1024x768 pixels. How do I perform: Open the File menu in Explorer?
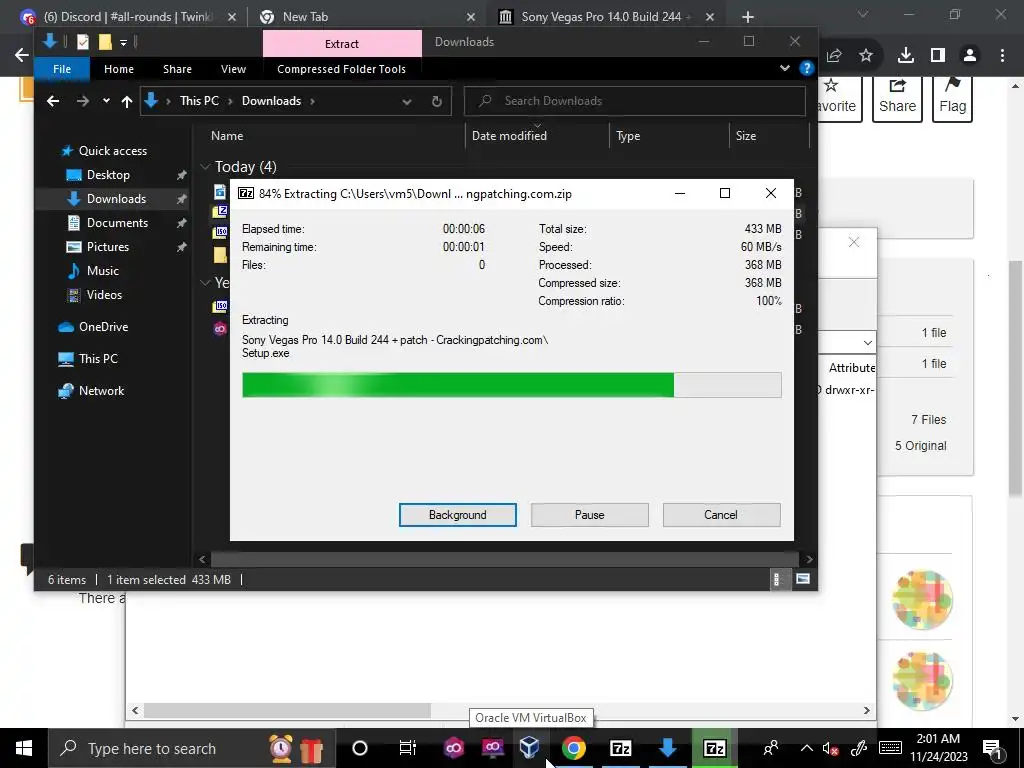[x=62, y=69]
